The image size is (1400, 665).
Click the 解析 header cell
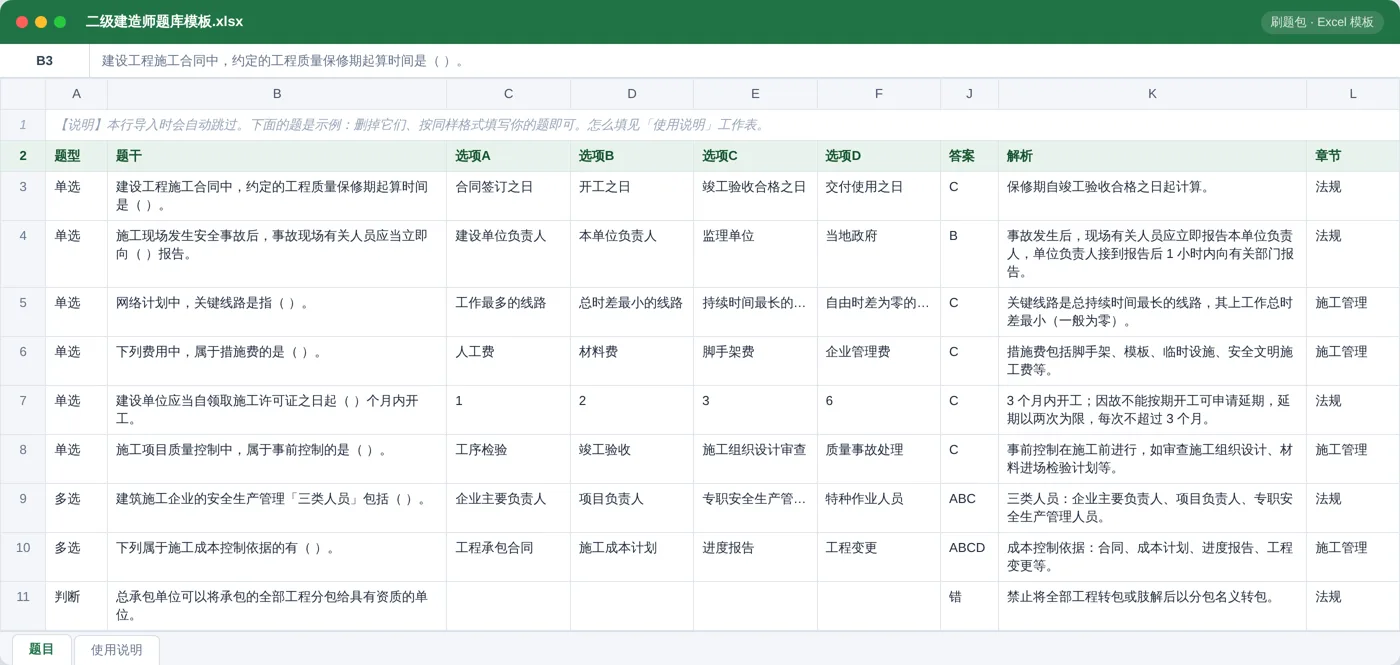click(1152, 156)
